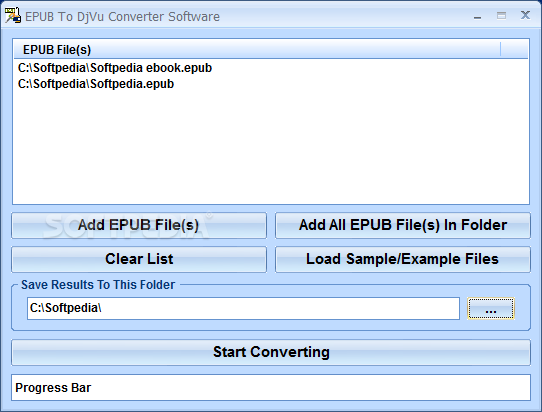
Task: Click the Add EPUB File(s) button
Action: tap(139, 225)
